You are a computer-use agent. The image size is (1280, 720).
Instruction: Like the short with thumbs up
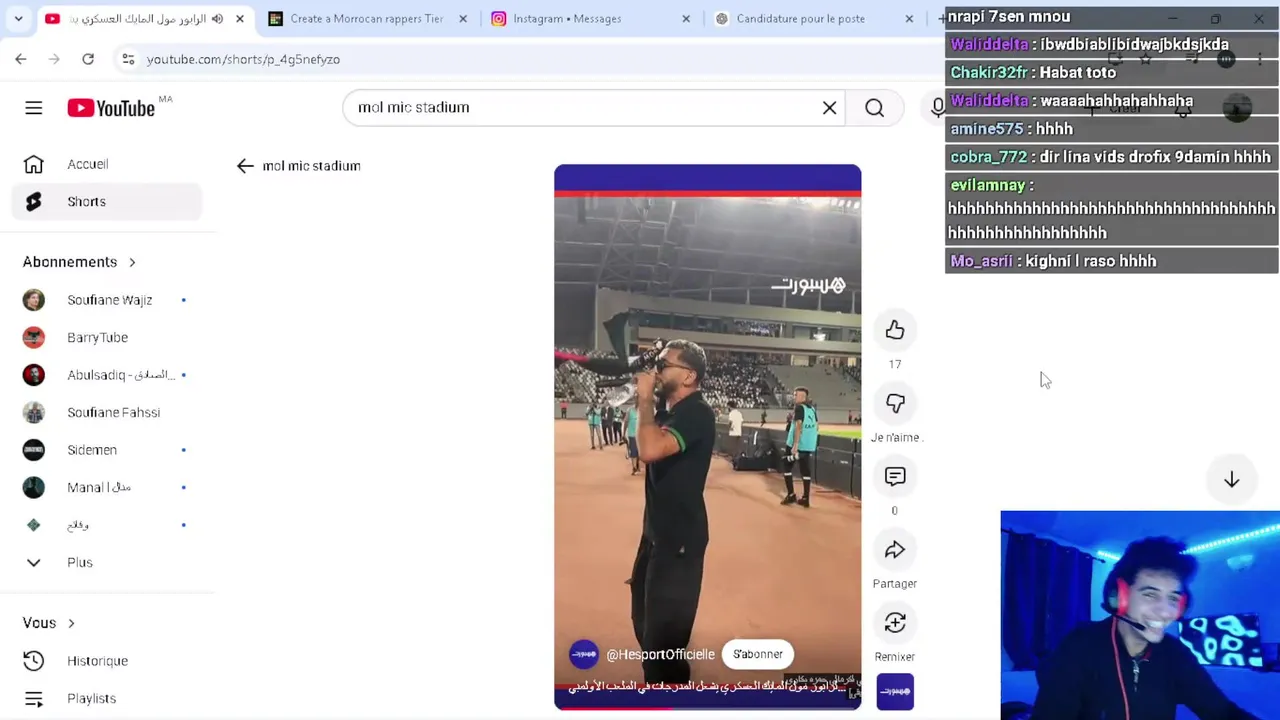[x=895, y=331]
